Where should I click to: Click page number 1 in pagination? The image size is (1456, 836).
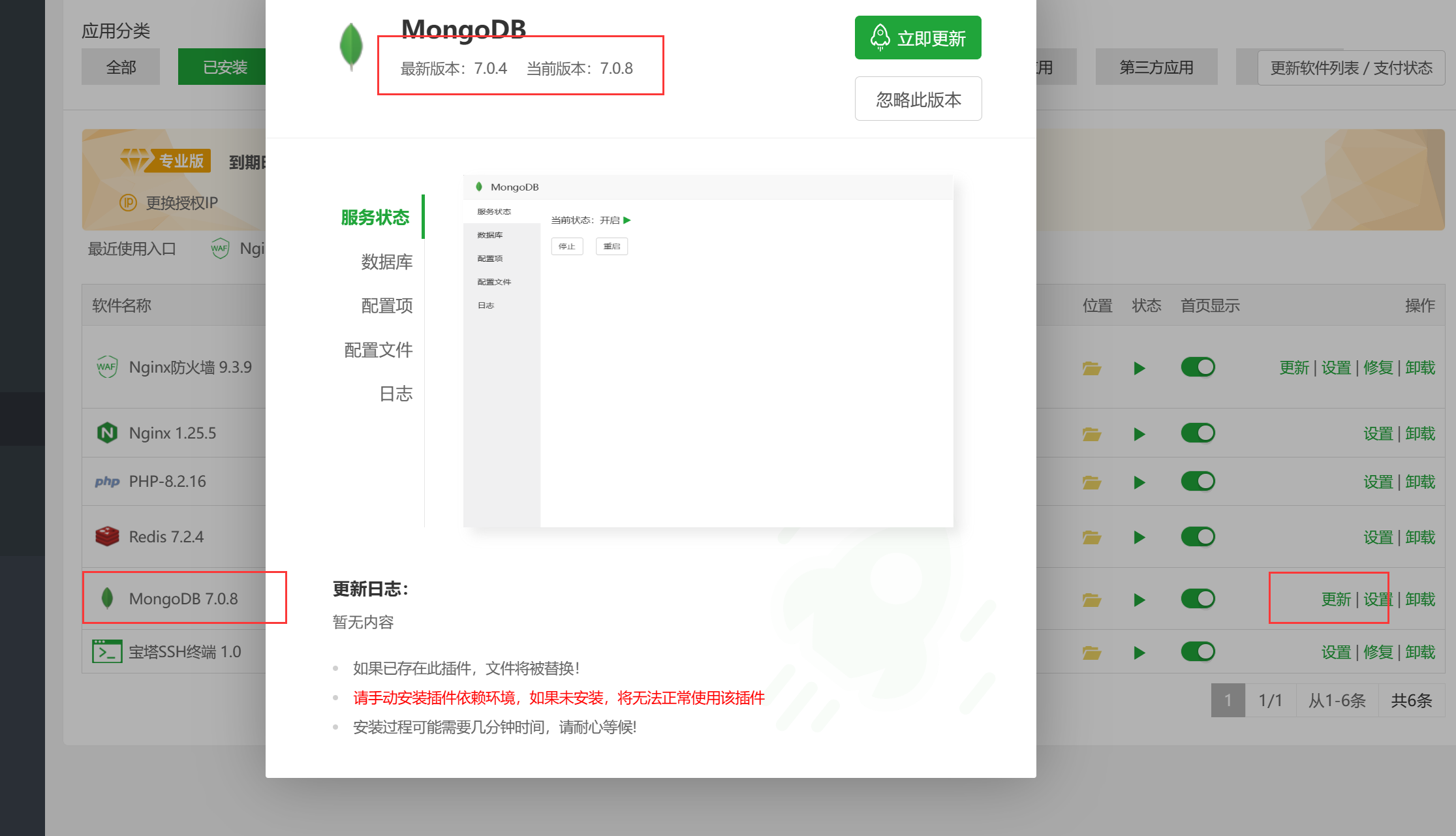[1228, 700]
